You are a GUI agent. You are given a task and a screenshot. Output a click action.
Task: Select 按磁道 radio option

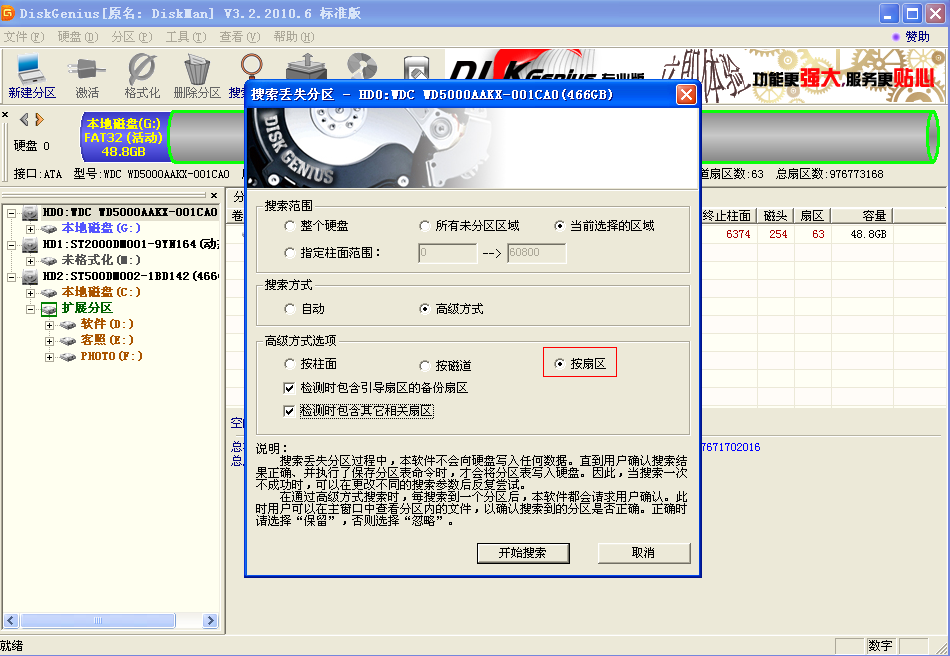425,366
